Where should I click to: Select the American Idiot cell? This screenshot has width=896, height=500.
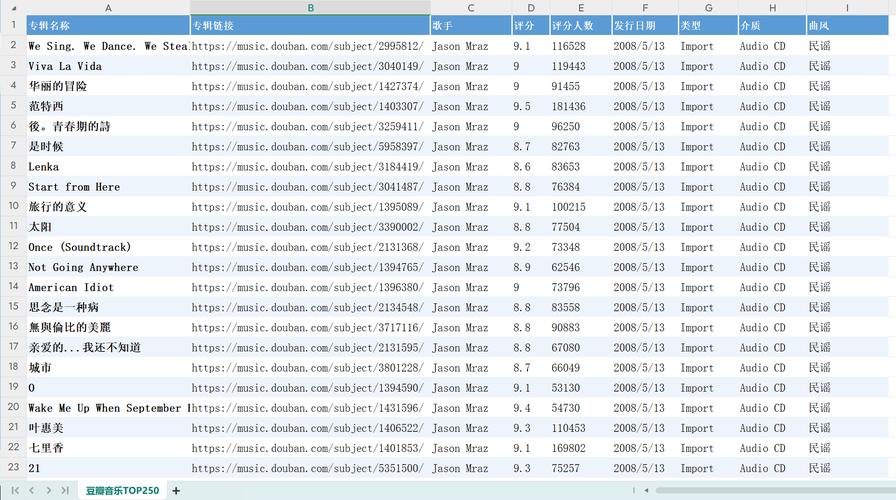point(108,287)
